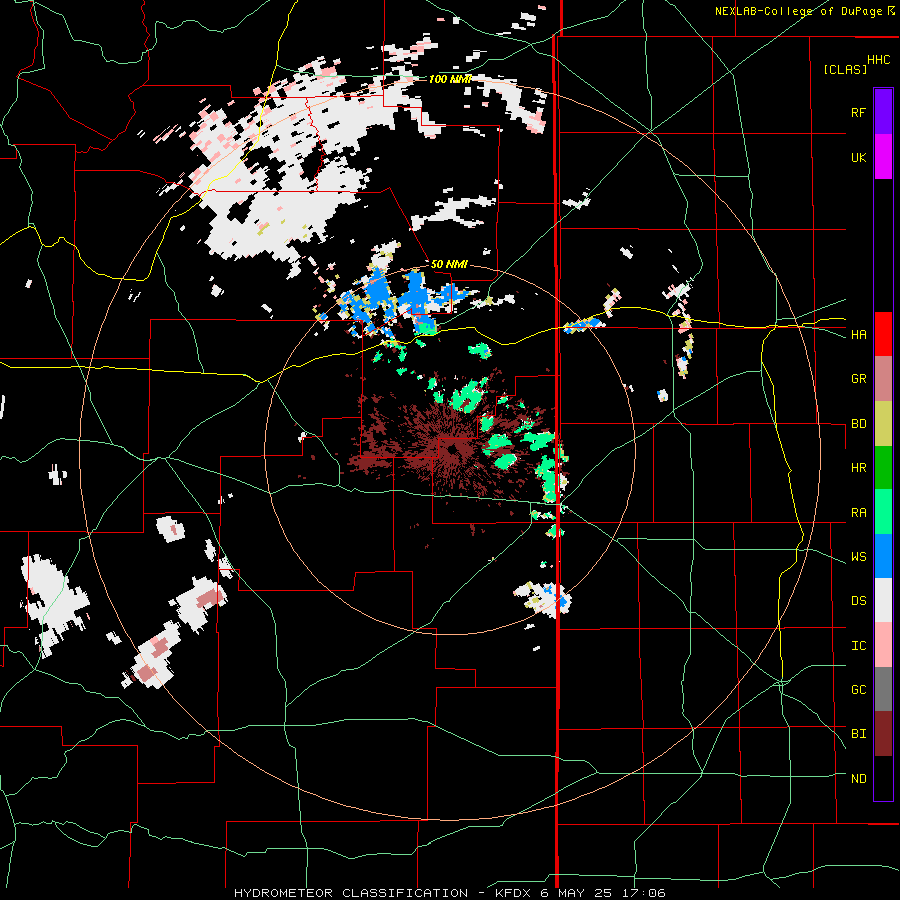The height and width of the screenshot is (900, 900).
Task: Select the blue WS wet snow swatch
Action: tap(883, 556)
